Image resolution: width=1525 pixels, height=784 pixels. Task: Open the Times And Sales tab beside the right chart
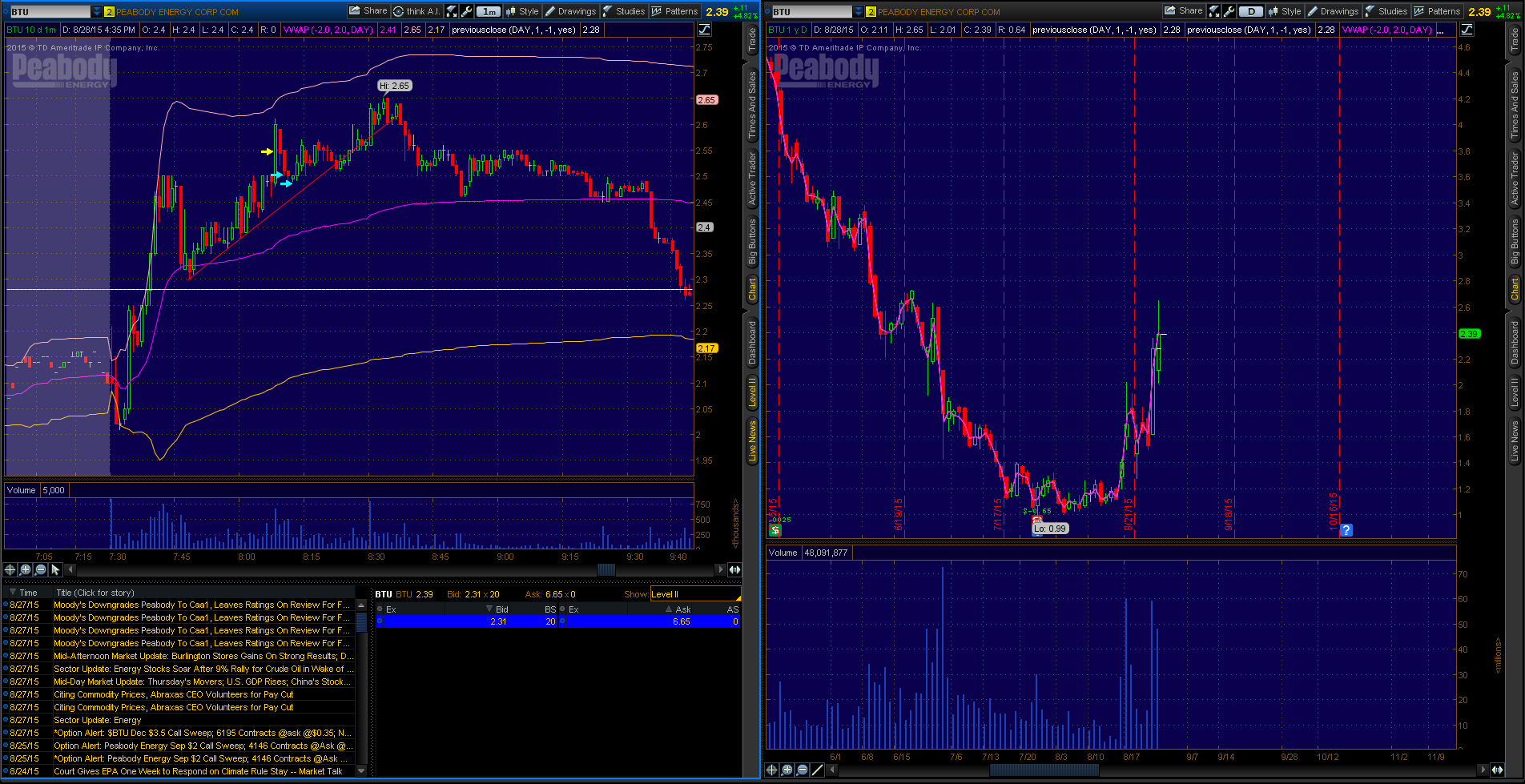coord(1515,104)
